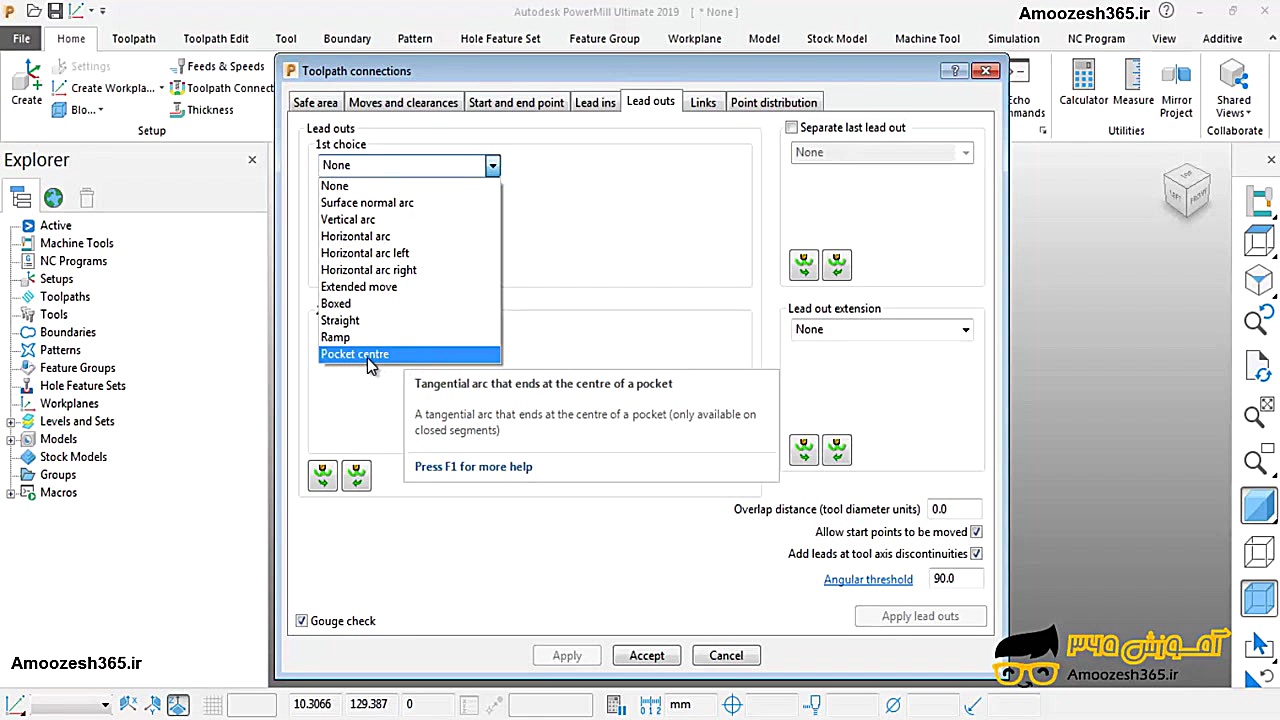Image resolution: width=1280 pixels, height=720 pixels.
Task: Expand the Macros tree node
Action: pos(11,493)
